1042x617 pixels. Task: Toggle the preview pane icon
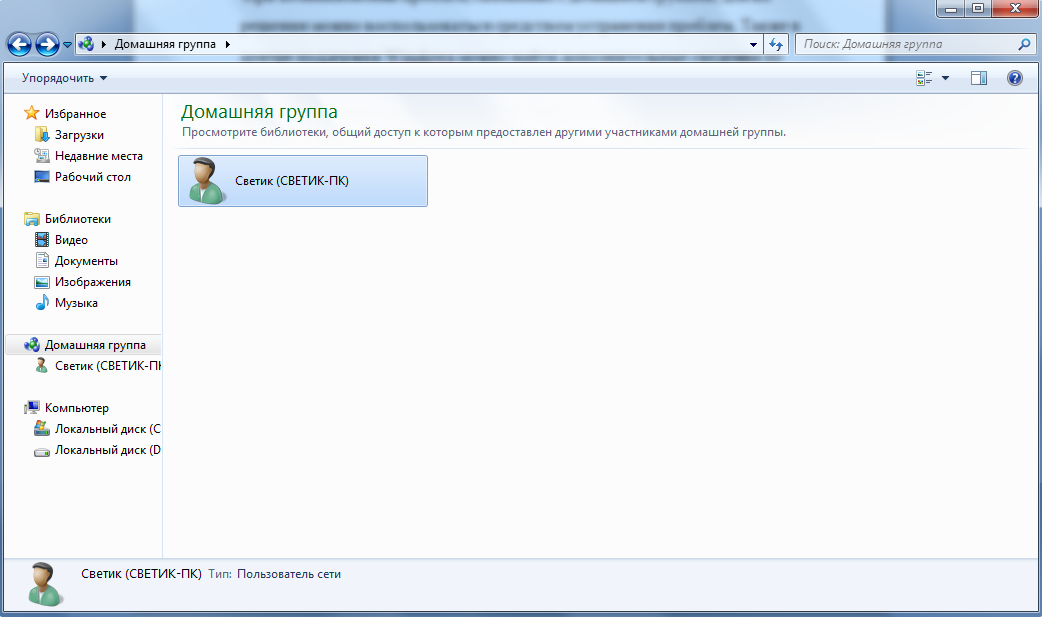(979, 78)
